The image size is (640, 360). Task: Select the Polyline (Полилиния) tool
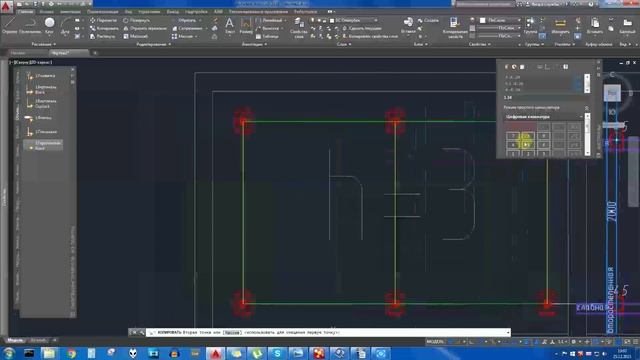pos(31,25)
